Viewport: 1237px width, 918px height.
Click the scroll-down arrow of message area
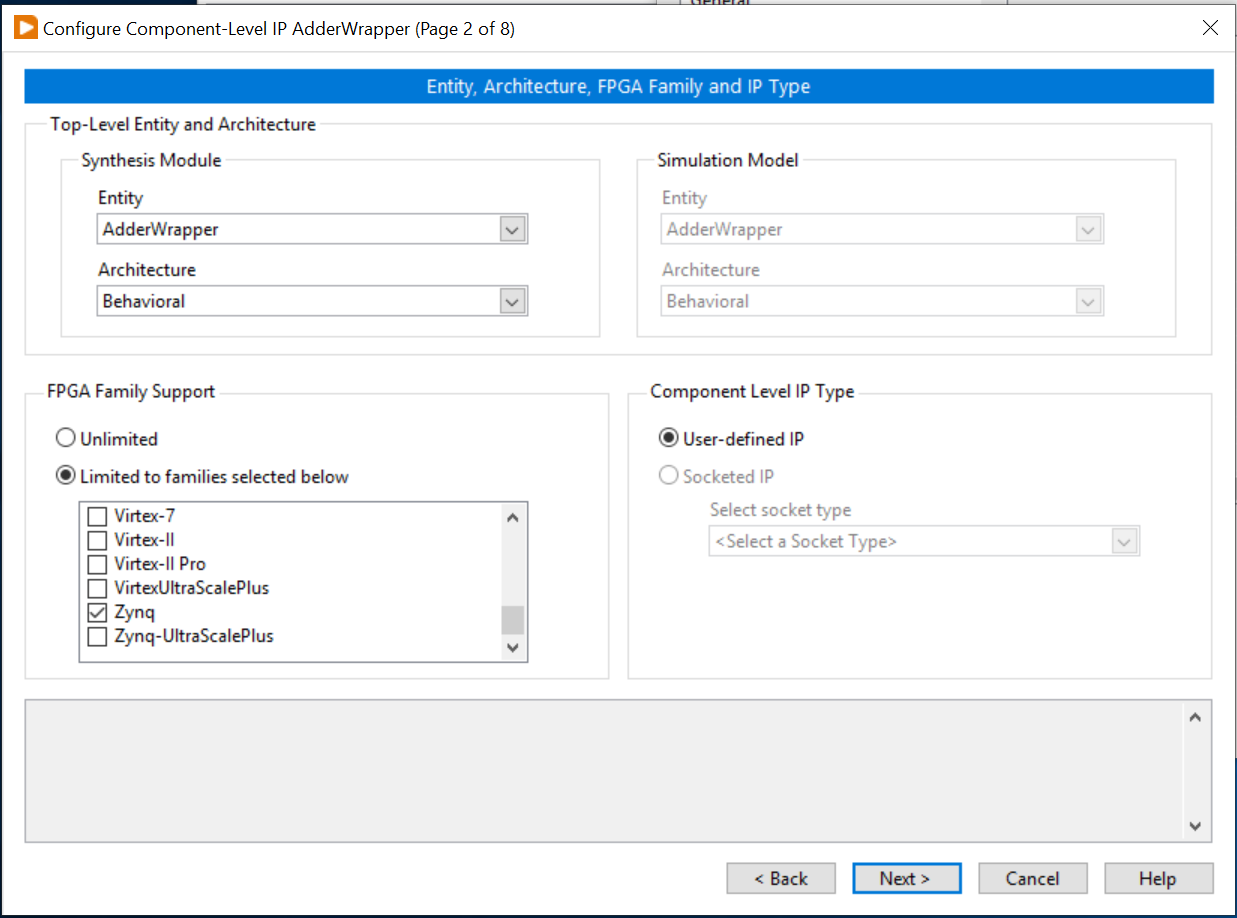click(x=1195, y=827)
